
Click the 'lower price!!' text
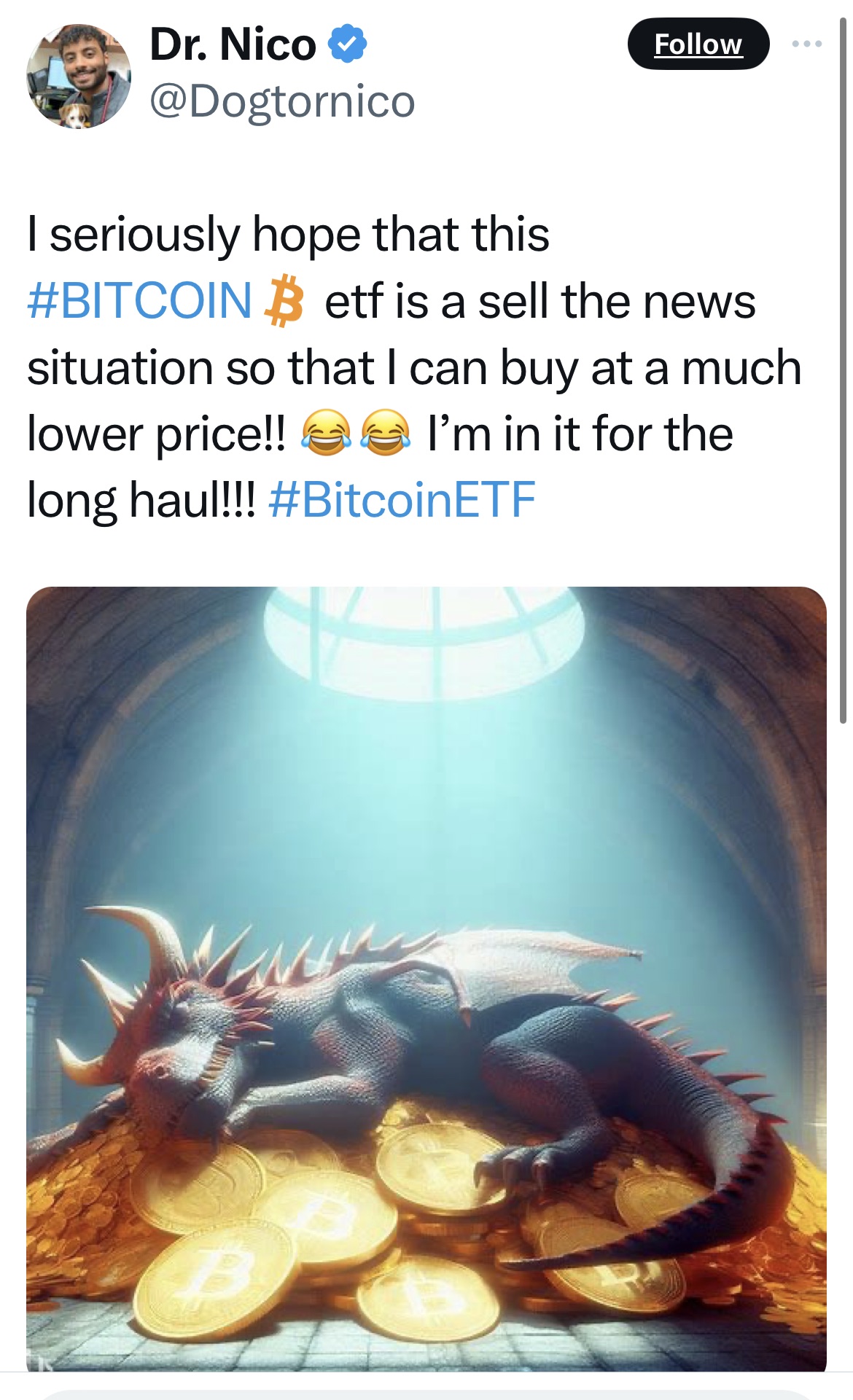coord(157,434)
